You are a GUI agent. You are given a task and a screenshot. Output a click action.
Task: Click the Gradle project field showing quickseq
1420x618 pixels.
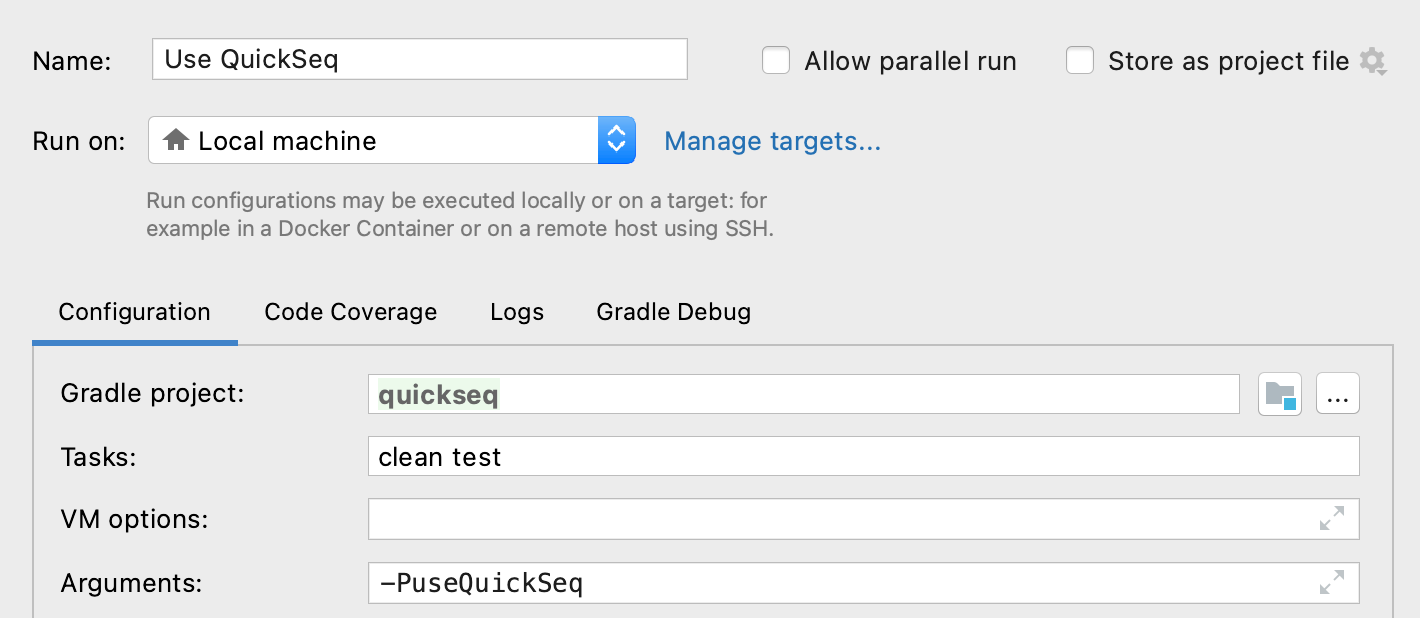click(804, 394)
